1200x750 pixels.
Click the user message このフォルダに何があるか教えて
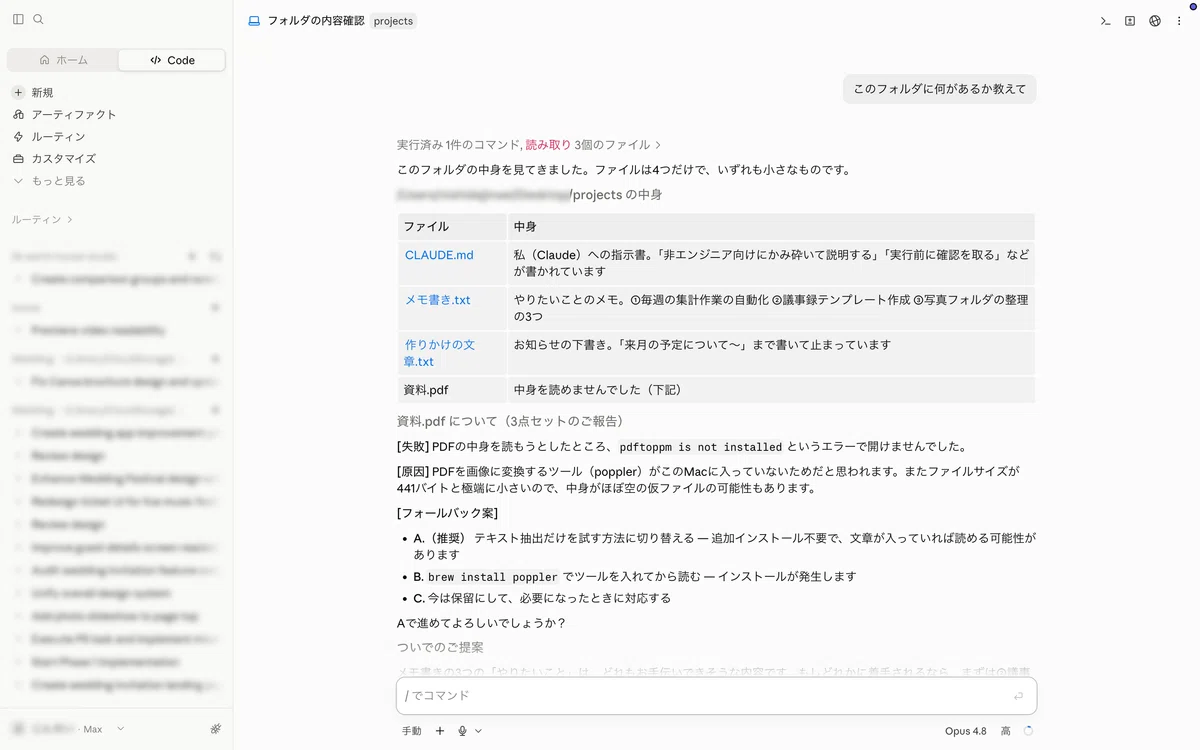pos(939,89)
